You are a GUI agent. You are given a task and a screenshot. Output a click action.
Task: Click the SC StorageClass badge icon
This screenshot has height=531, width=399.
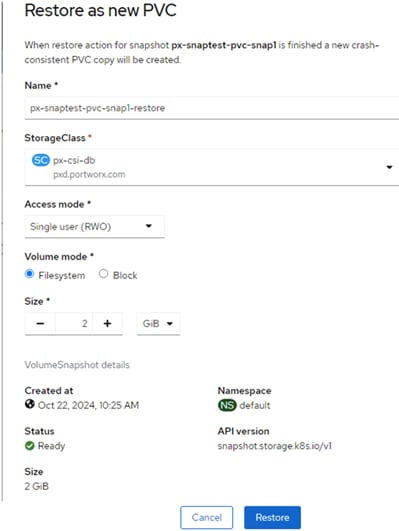41,160
